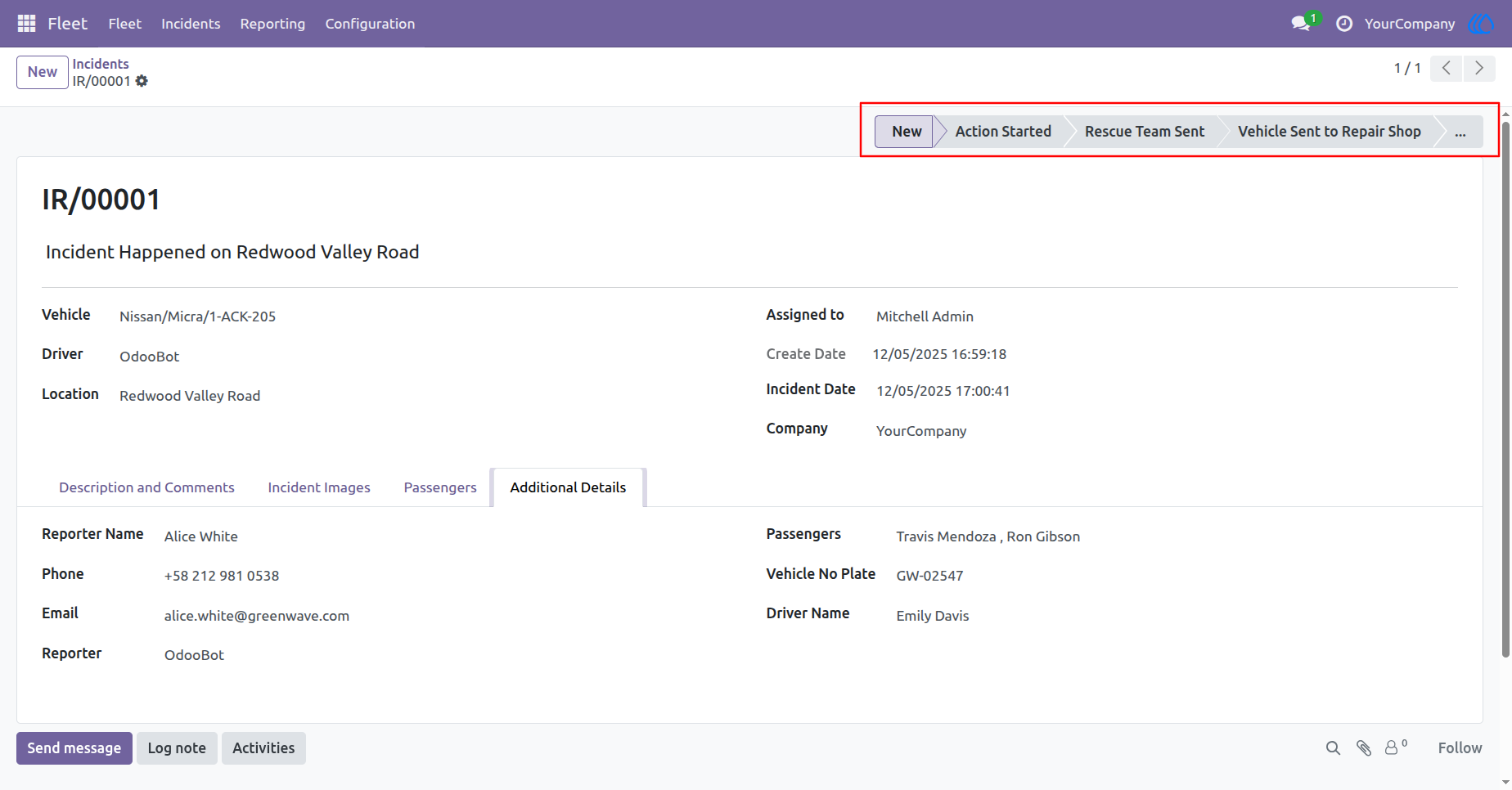Open the Incidents menu
The image size is (1512, 790).
pyautogui.click(x=191, y=24)
